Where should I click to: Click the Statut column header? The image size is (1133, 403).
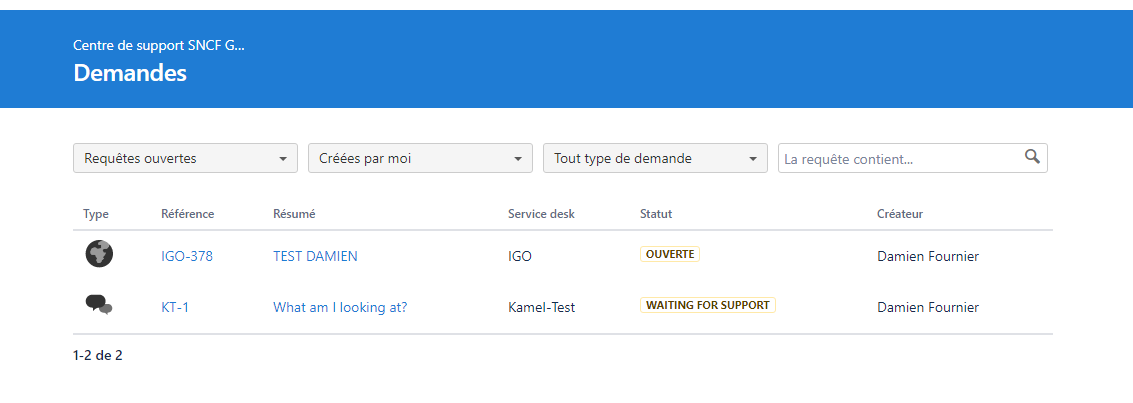(656, 214)
